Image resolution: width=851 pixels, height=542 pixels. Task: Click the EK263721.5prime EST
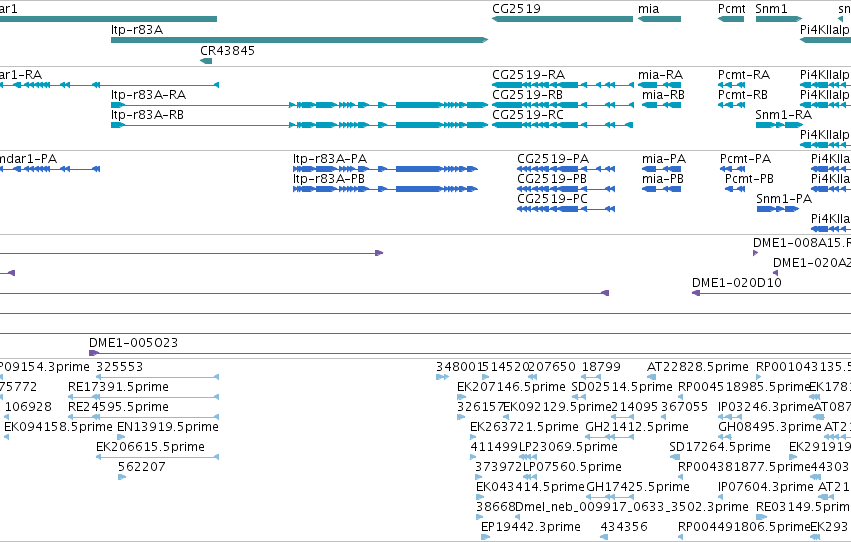(474, 437)
